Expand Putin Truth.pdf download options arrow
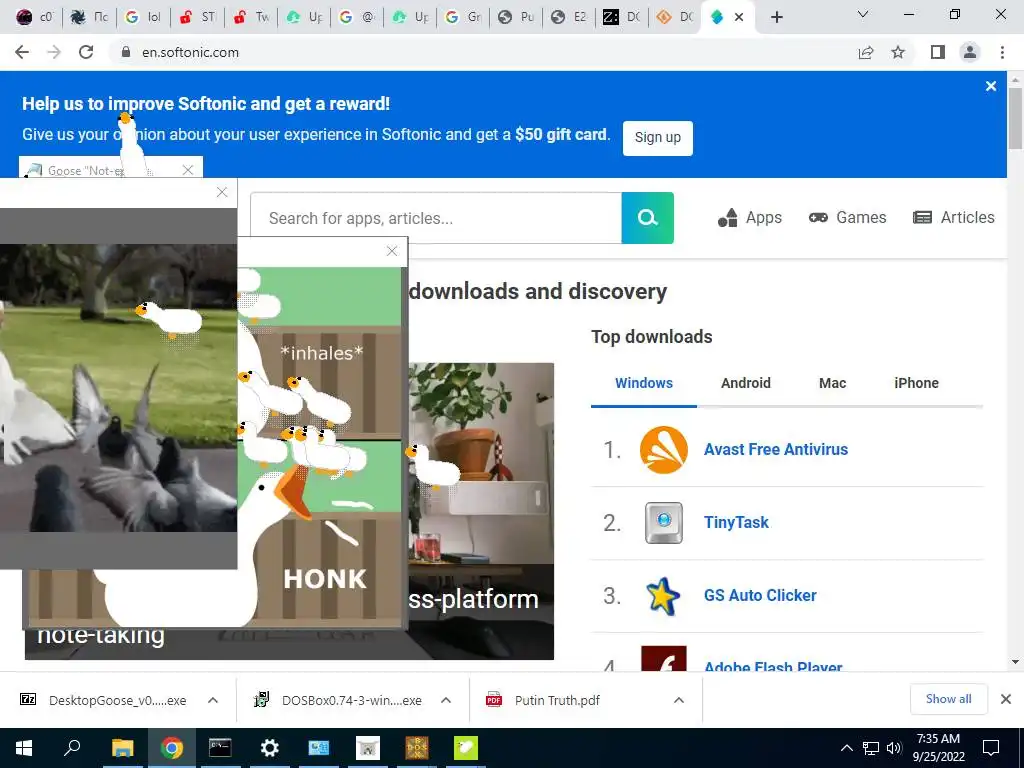 (x=679, y=700)
